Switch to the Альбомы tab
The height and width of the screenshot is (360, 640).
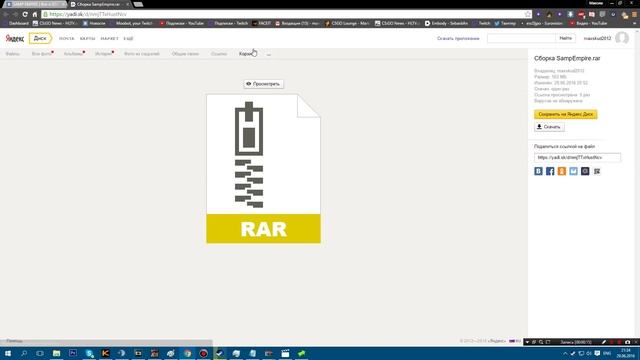[x=73, y=54]
